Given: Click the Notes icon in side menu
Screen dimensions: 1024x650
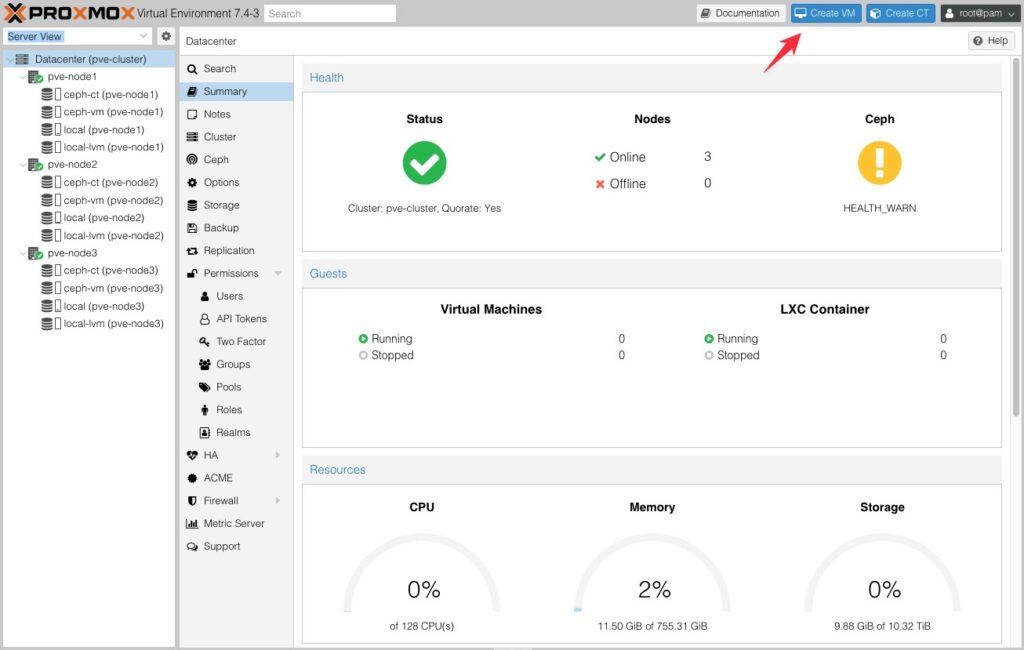Looking at the screenshot, I should [x=192, y=114].
